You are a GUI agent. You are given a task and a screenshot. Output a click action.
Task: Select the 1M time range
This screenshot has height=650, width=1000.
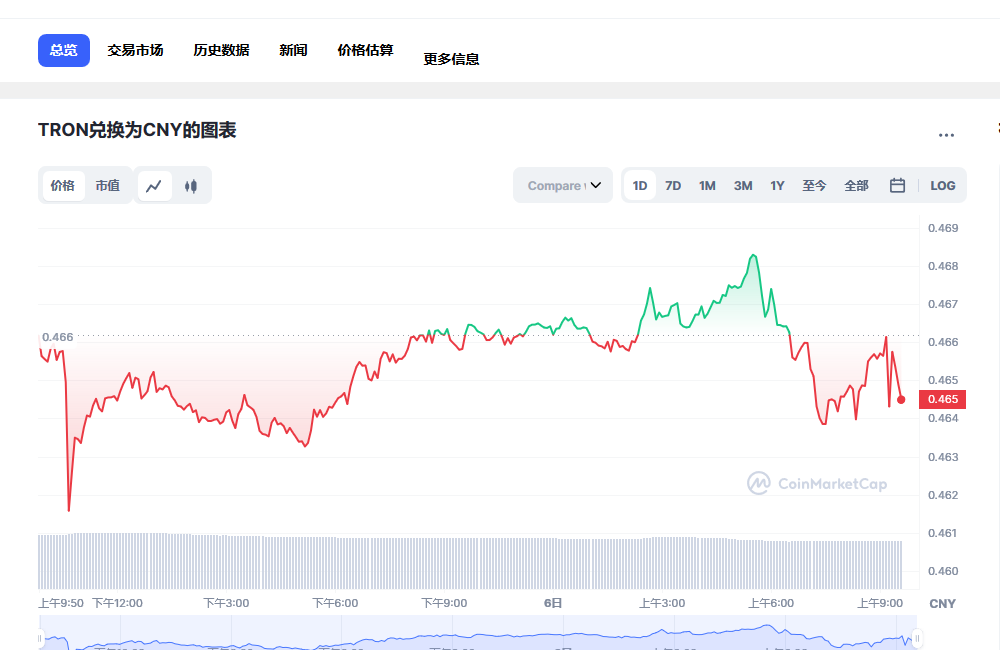(707, 186)
